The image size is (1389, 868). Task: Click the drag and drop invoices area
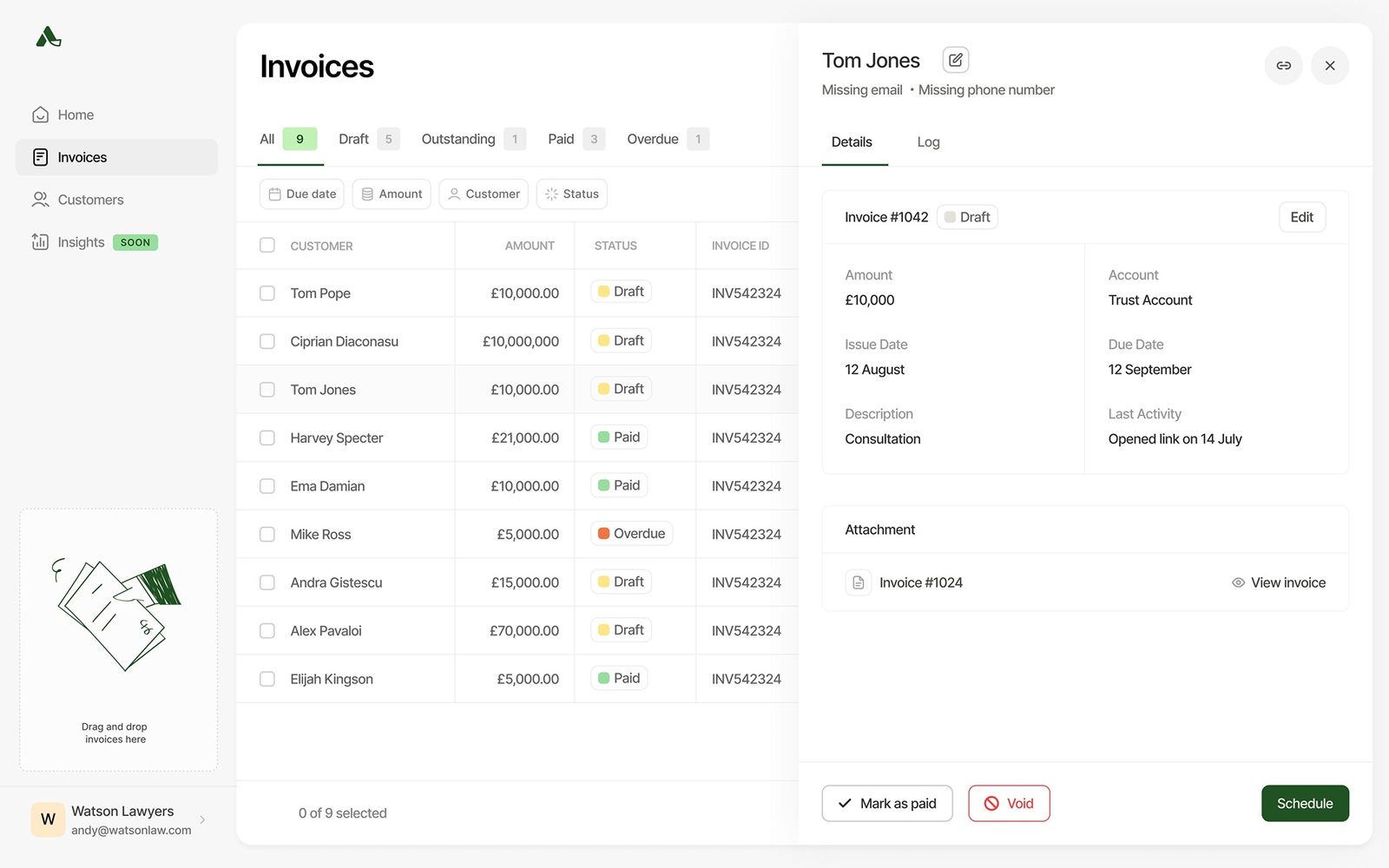coord(118,640)
